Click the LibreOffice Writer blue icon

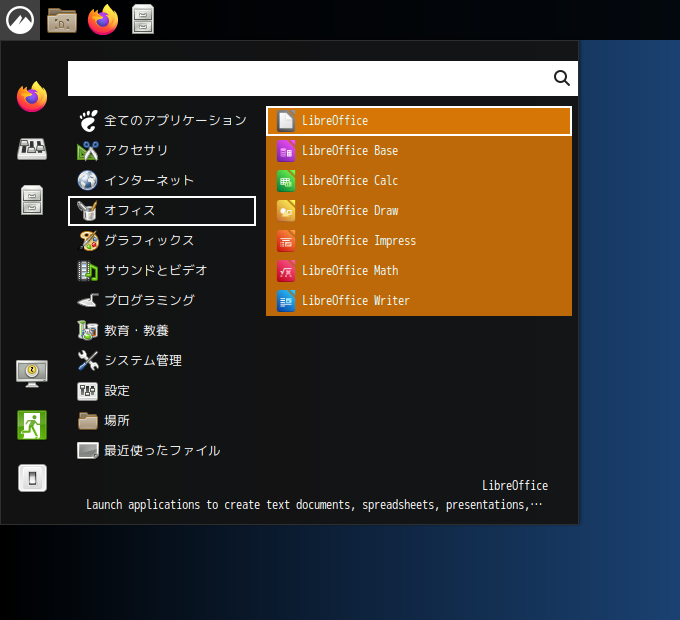click(286, 301)
